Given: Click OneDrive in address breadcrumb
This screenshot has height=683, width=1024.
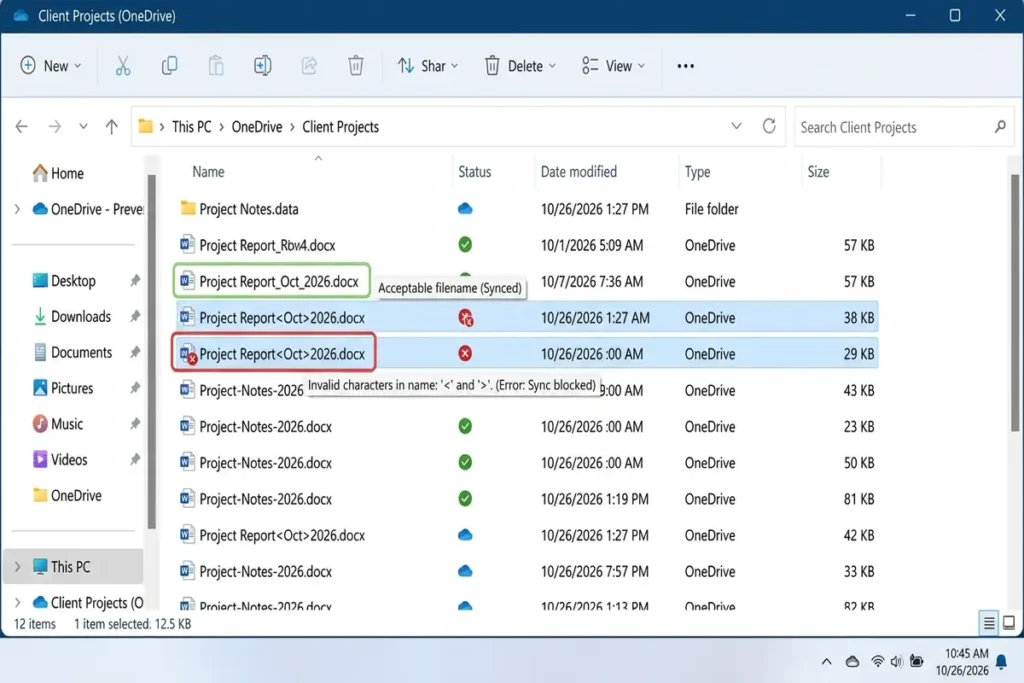Looking at the screenshot, I should coord(257,127).
